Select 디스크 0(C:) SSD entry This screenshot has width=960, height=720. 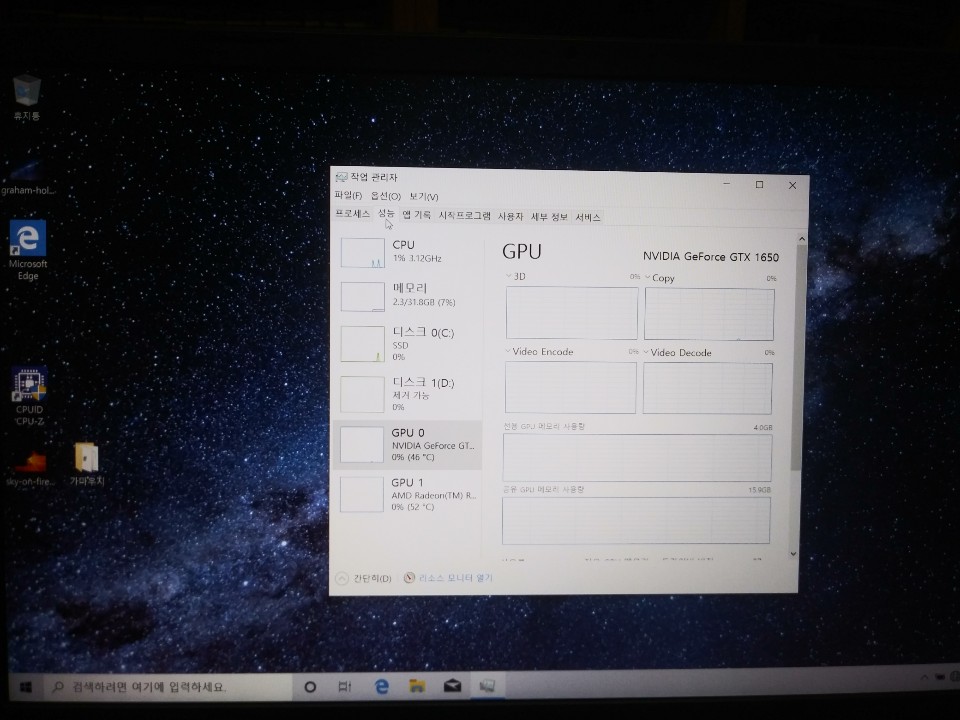pyautogui.click(x=409, y=343)
